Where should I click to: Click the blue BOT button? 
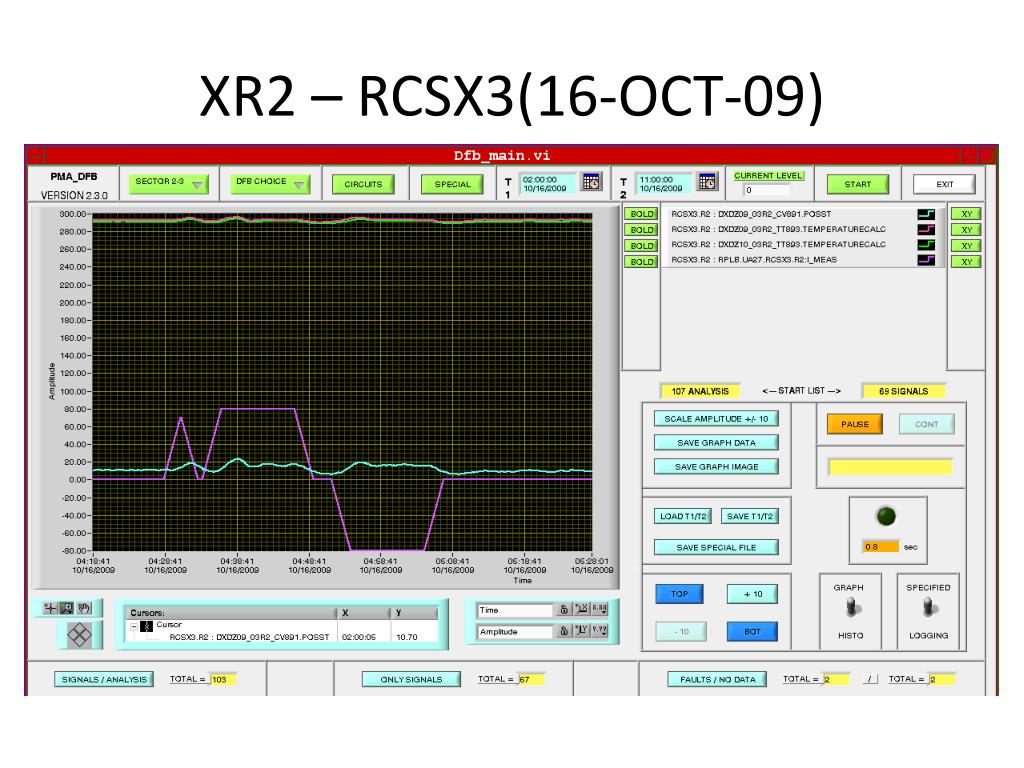pos(752,632)
